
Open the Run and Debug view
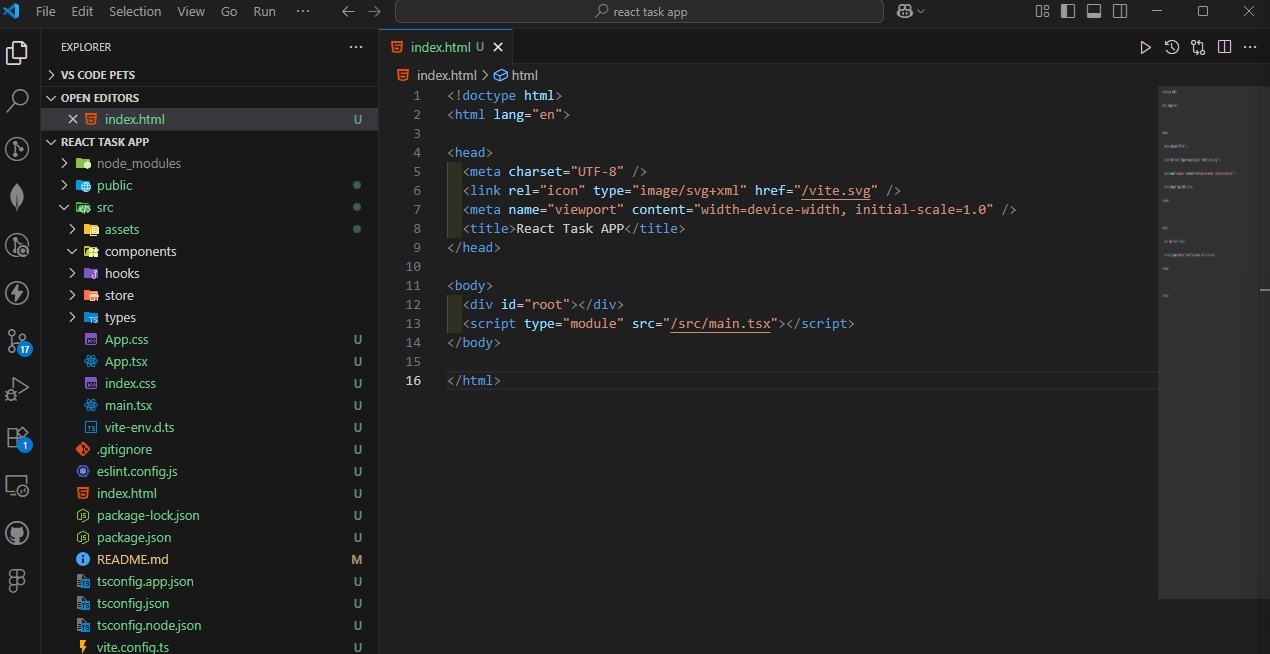(x=17, y=389)
